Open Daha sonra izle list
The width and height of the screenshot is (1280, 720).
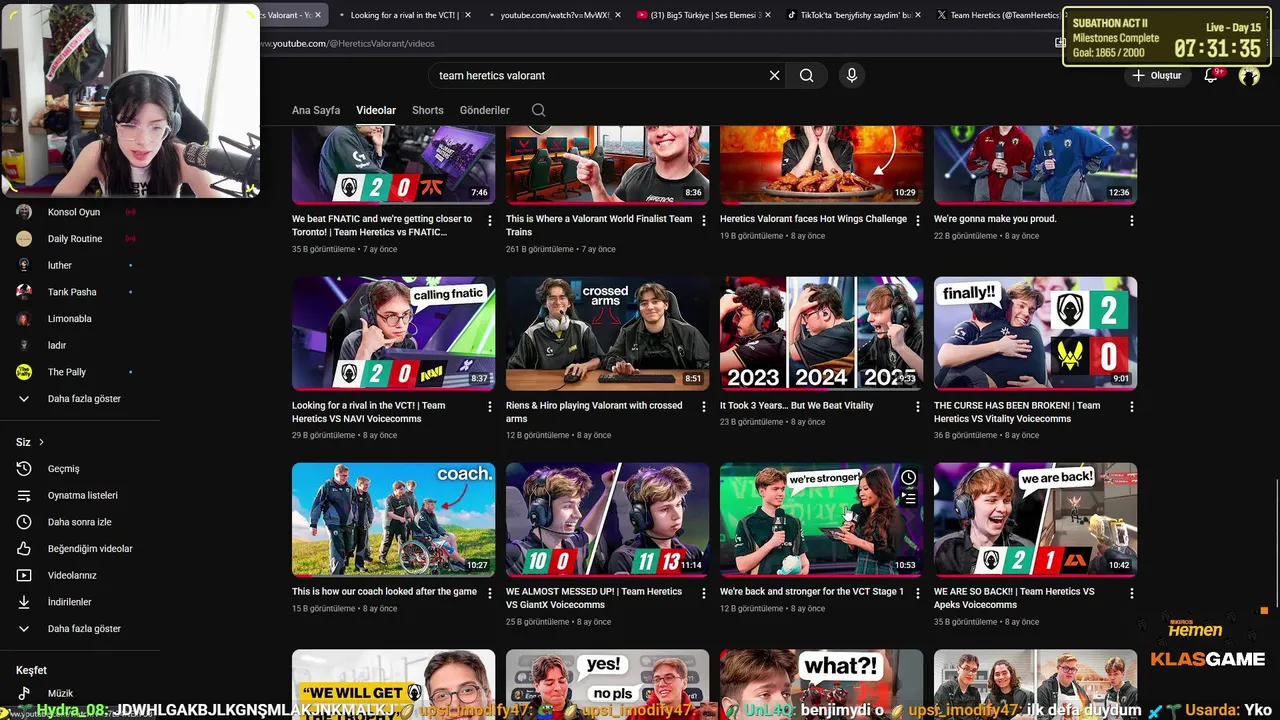(79, 522)
